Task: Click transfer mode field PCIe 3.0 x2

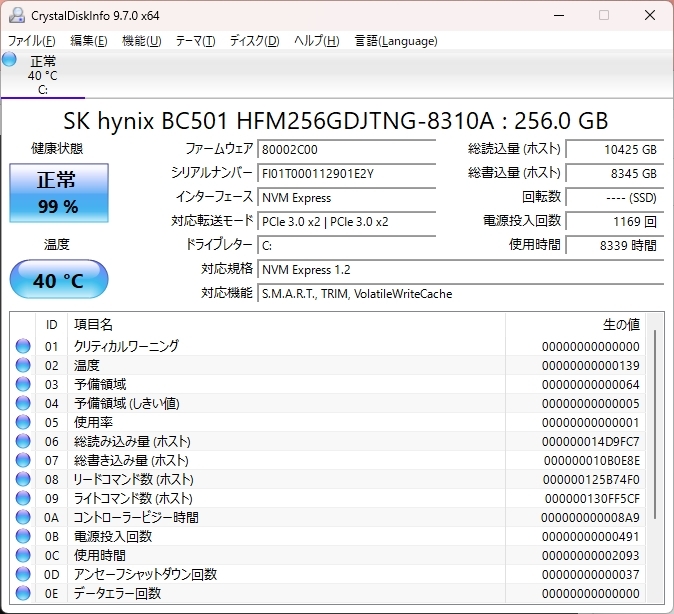Action: [346, 221]
